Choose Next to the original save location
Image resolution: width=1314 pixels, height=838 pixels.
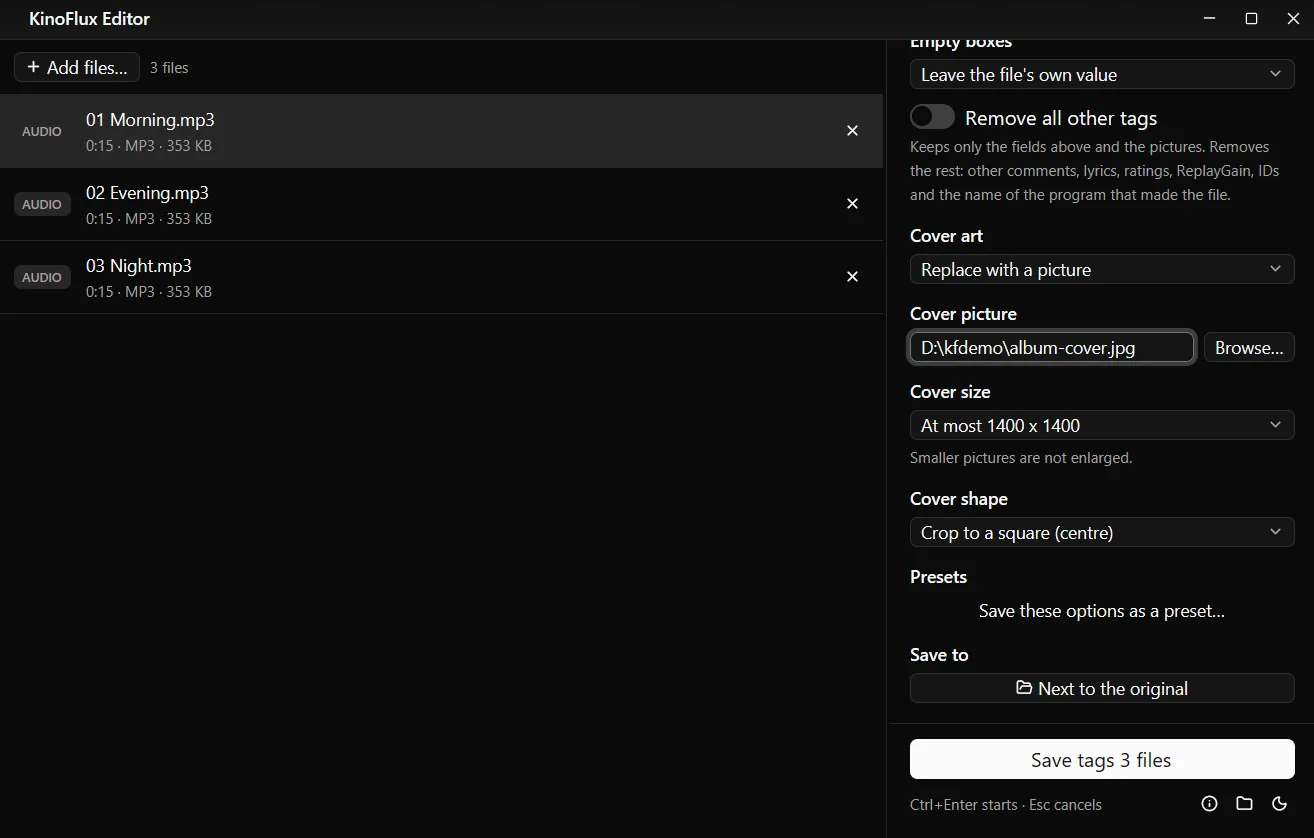point(1102,688)
